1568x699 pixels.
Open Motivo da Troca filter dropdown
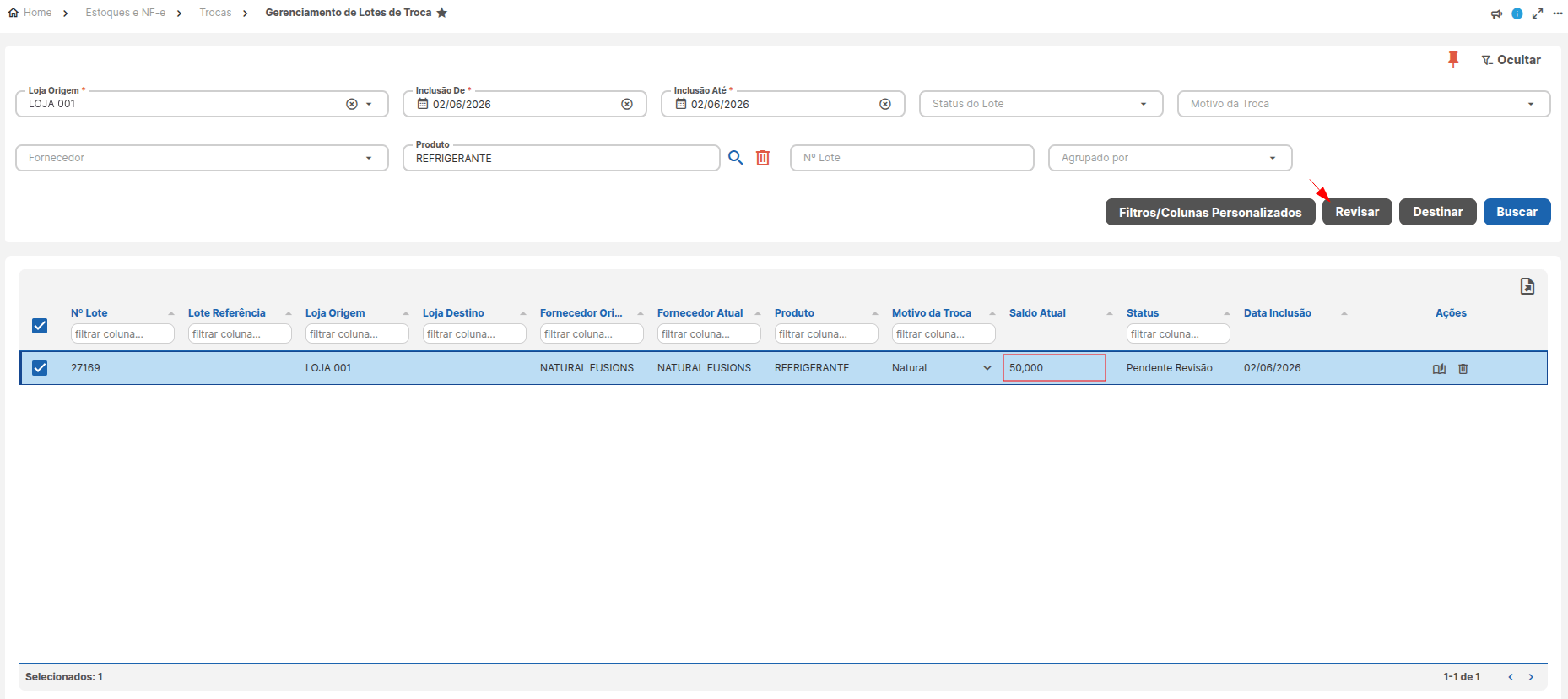(x=1364, y=104)
